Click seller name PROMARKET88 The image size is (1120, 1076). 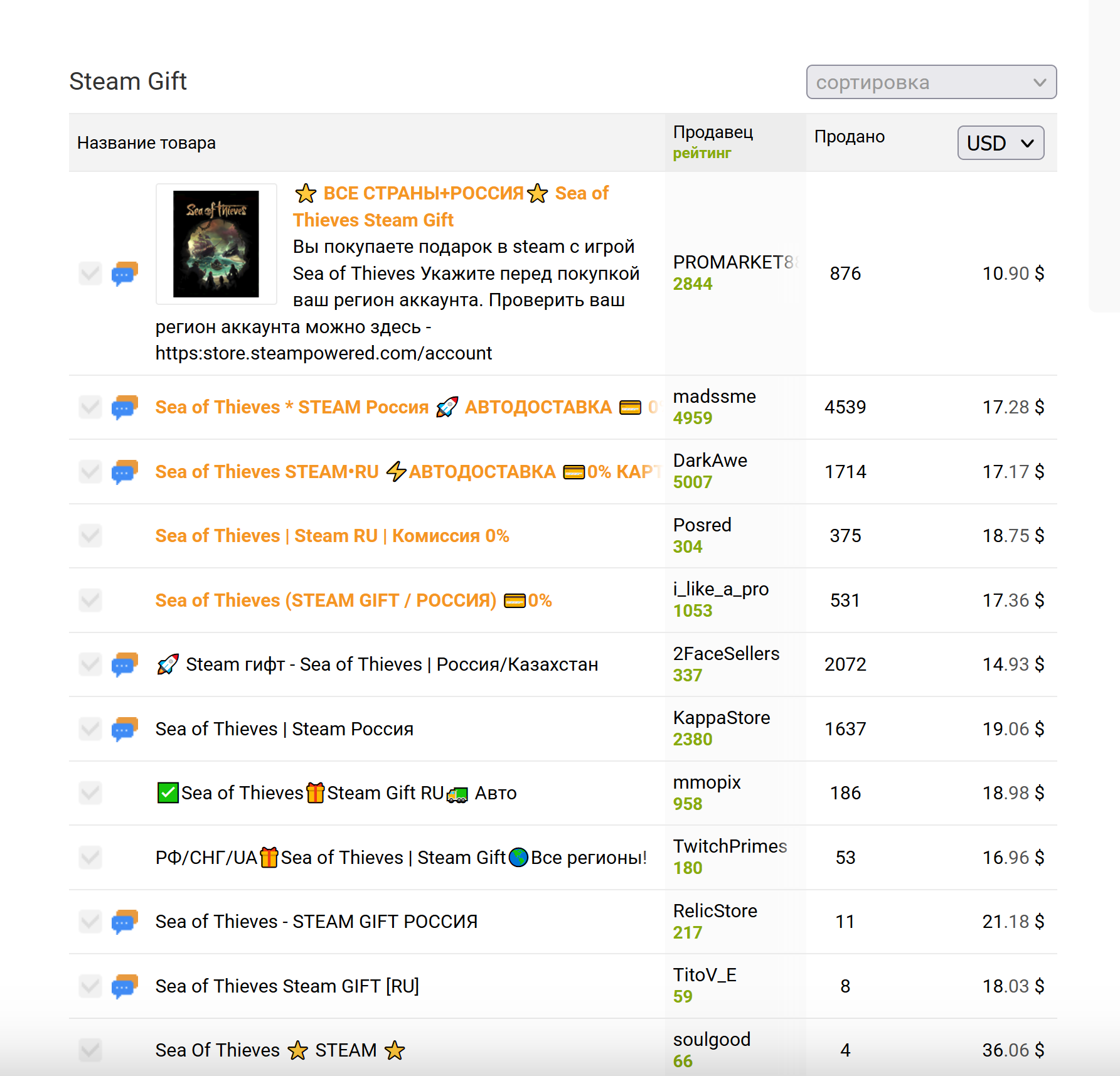[735, 262]
